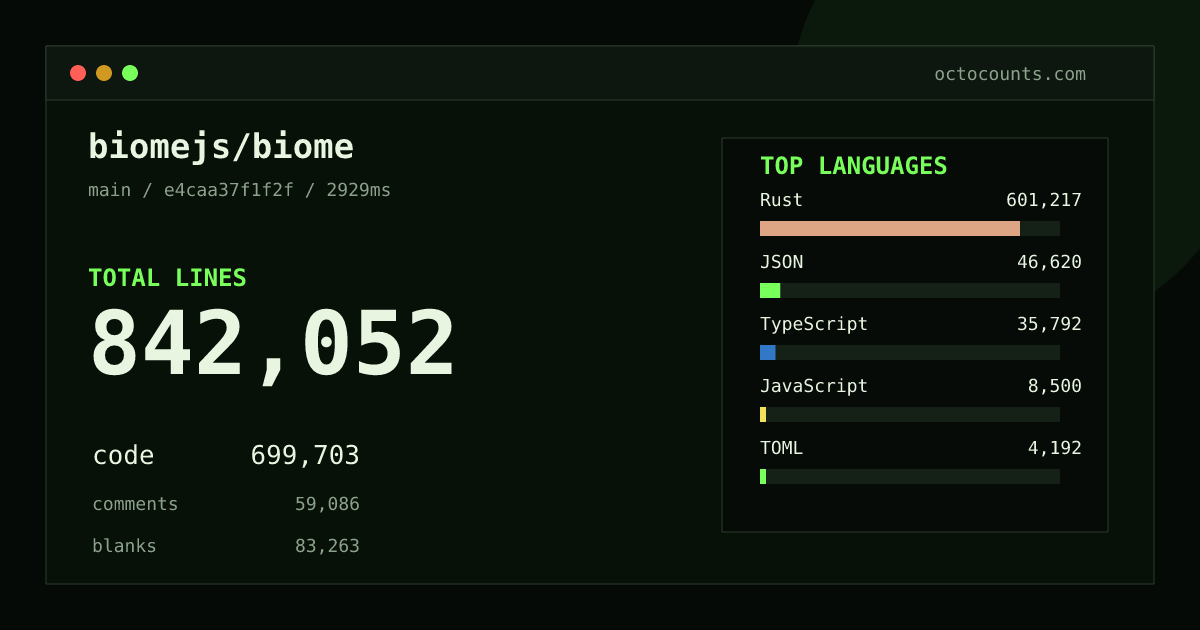
Task: Select the JSON value 46,620
Action: pyautogui.click(x=1049, y=262)
